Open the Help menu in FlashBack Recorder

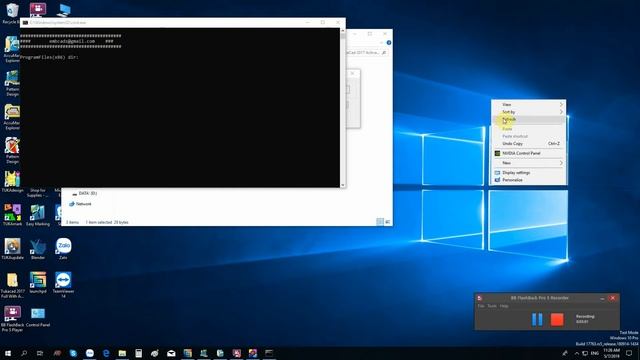point(504,306)
